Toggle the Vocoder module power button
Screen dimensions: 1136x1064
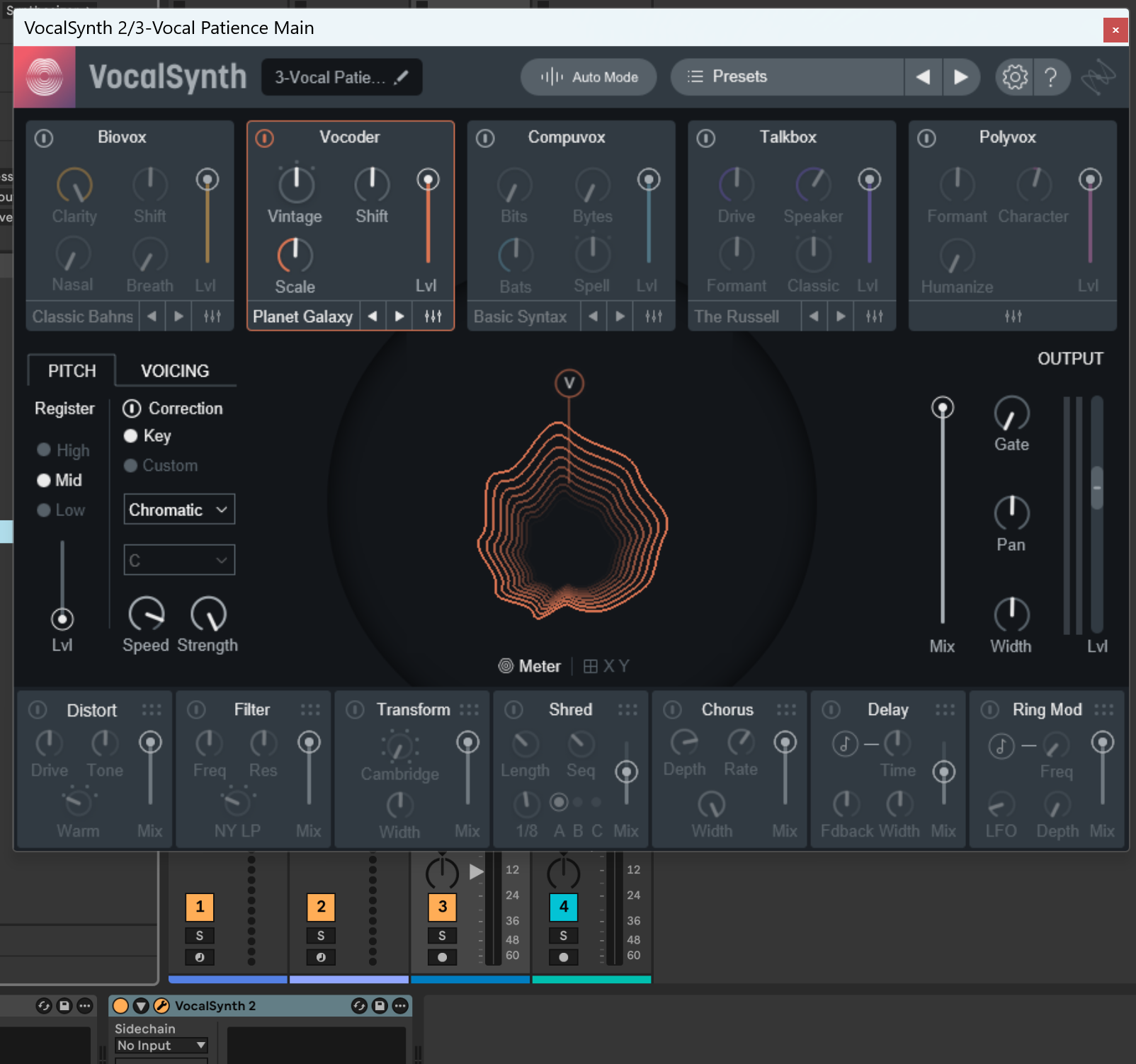pyautogui.click(x=264, y=138)
